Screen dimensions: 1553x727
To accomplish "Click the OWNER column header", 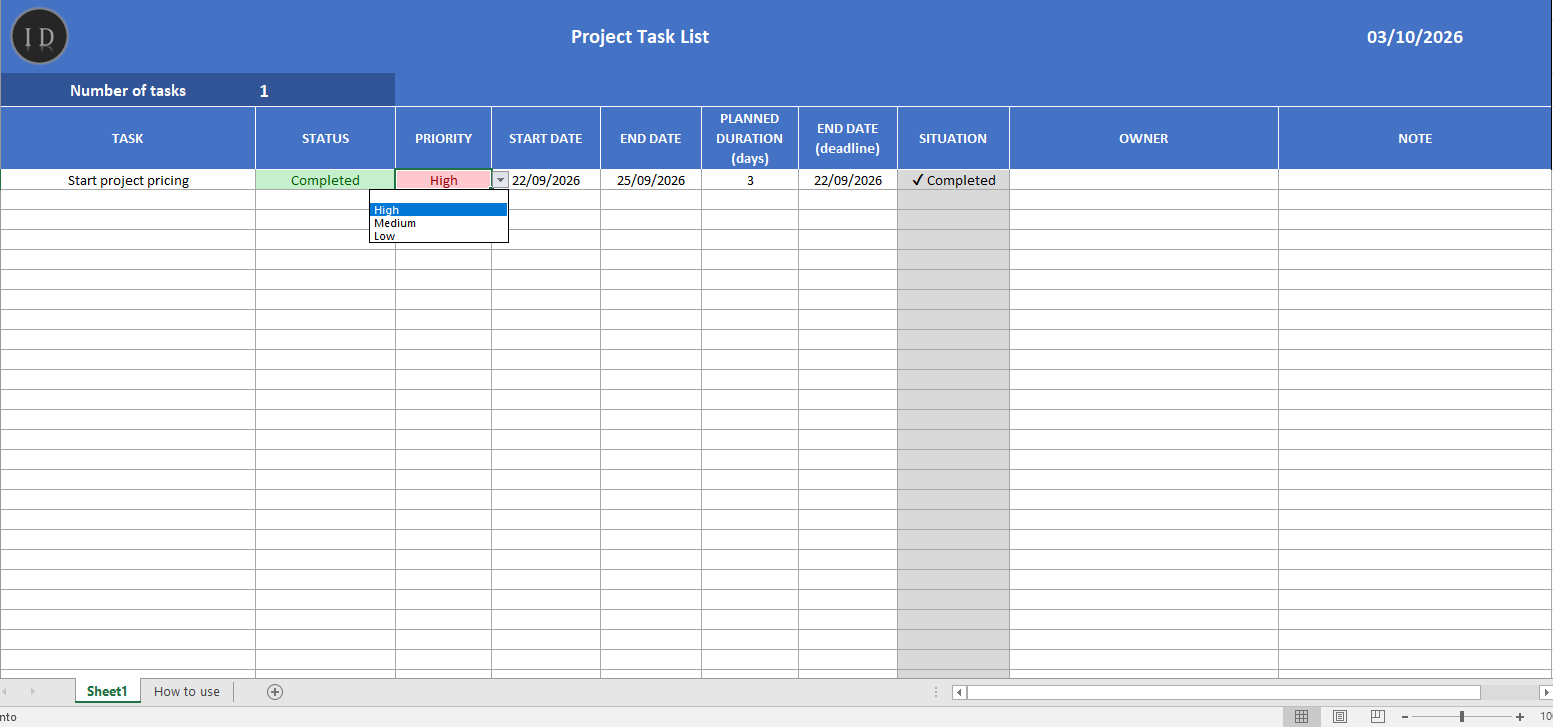I will [x=1144, y=138].
